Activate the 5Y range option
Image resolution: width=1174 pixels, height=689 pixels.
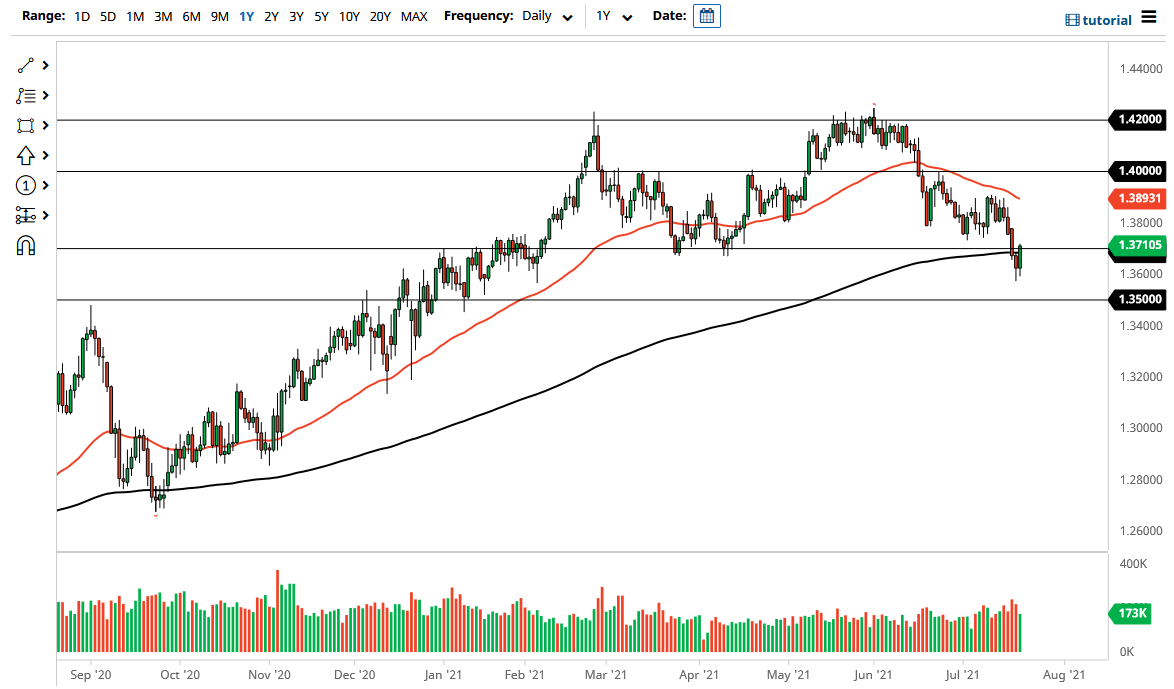(320, 17)
